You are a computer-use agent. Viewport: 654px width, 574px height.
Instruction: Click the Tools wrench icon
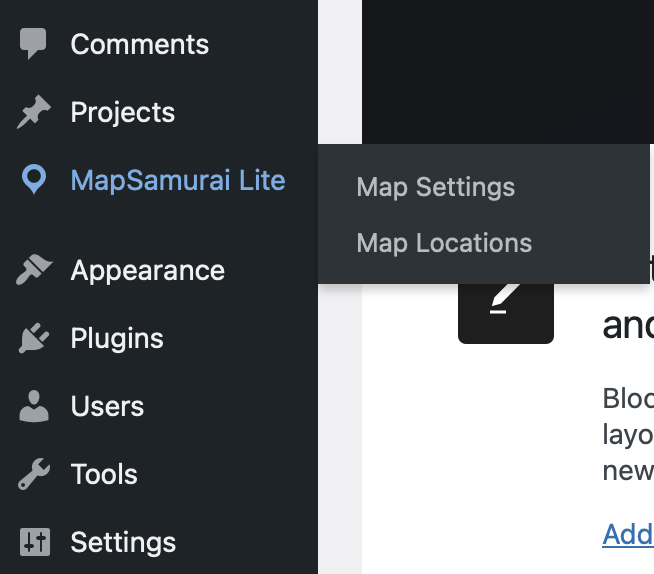tap(34, 475)
